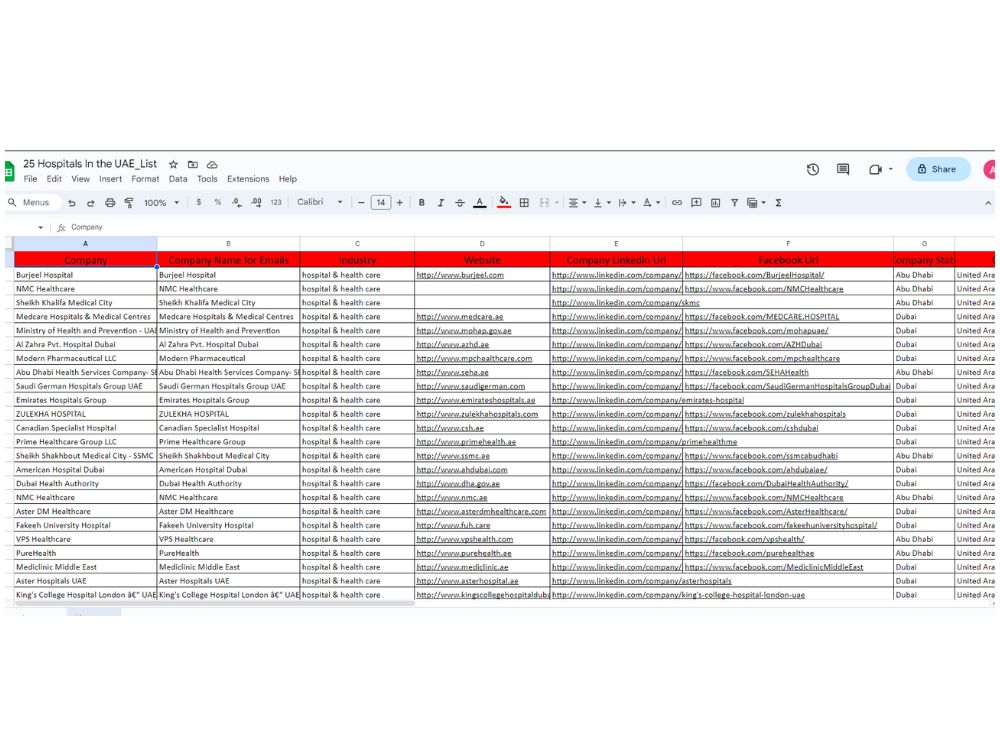1000x750 pixels.
Task: Open the Data menu
Action: (178, 179)
